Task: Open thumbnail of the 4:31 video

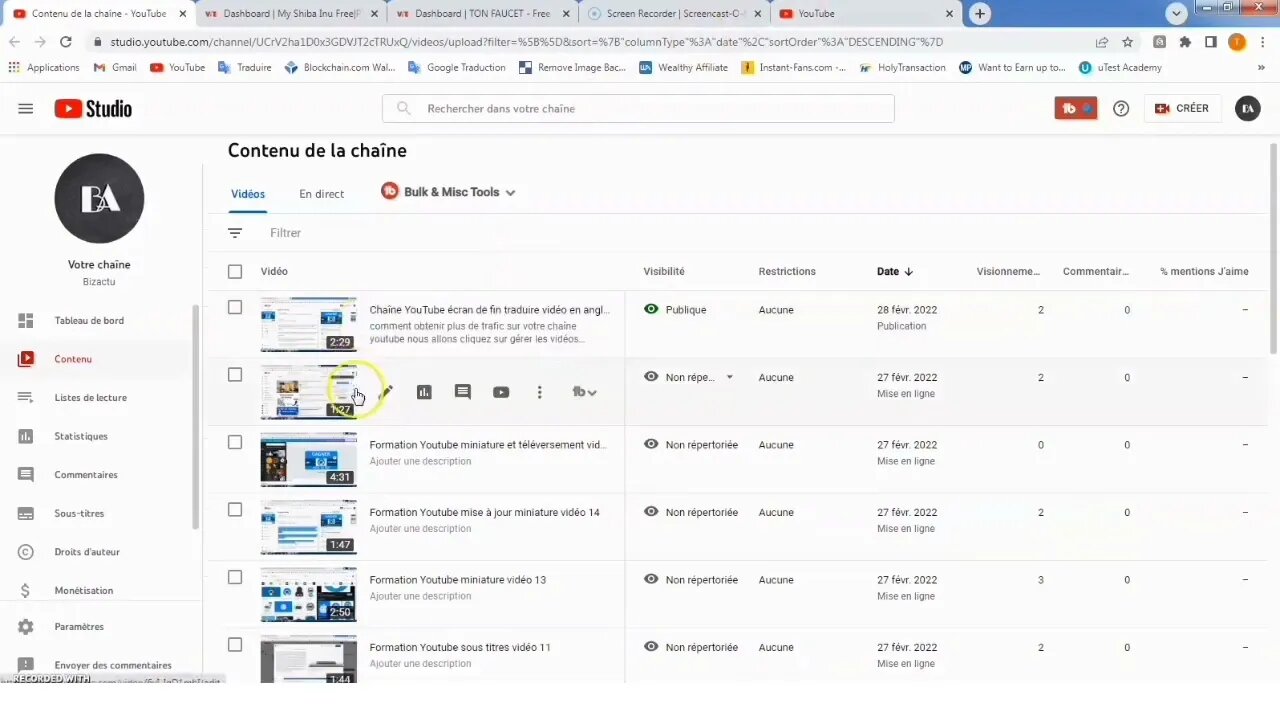Action: click(x=308, y=459)
